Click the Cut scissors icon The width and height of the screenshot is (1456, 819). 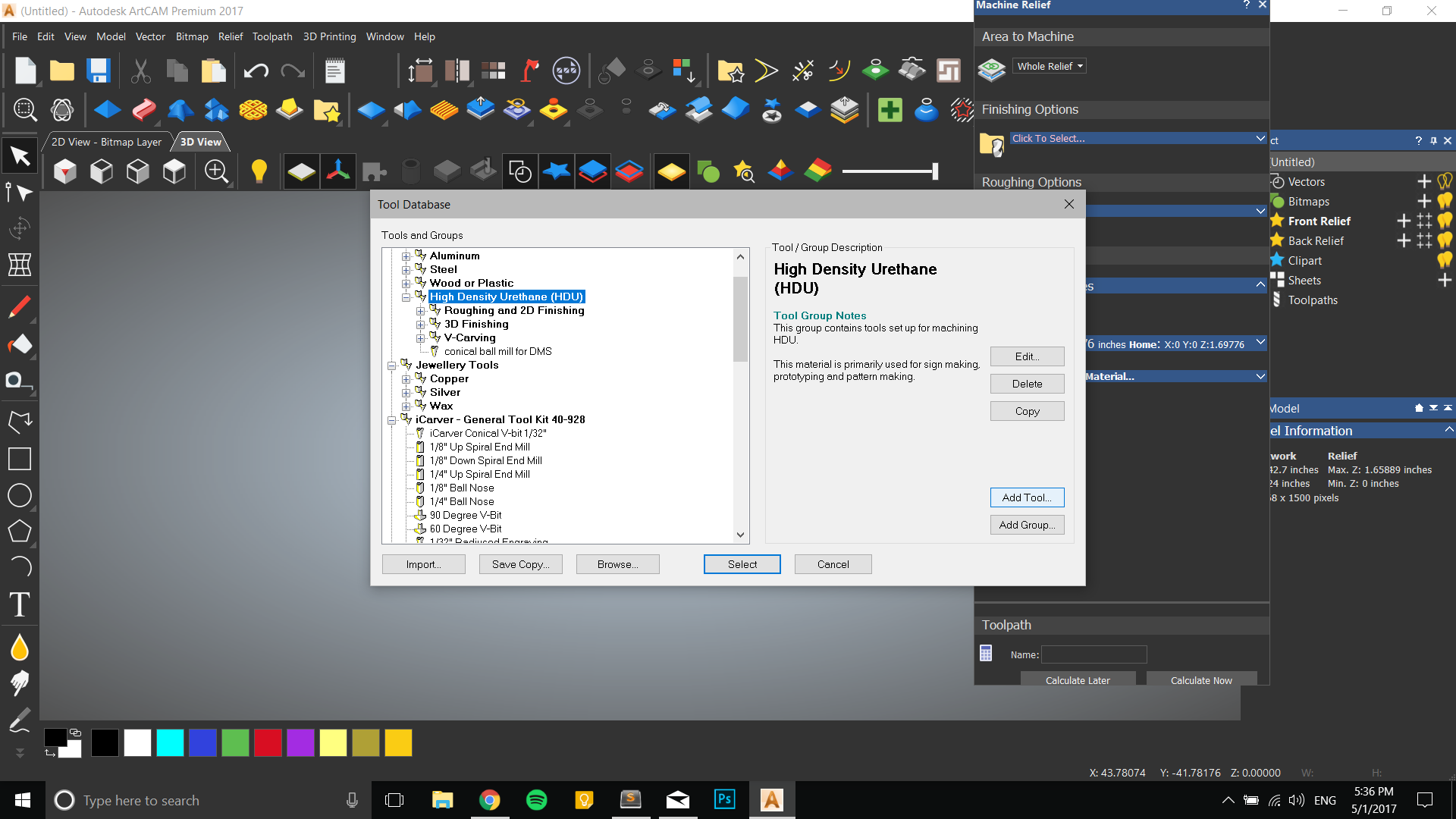[140, 71]
